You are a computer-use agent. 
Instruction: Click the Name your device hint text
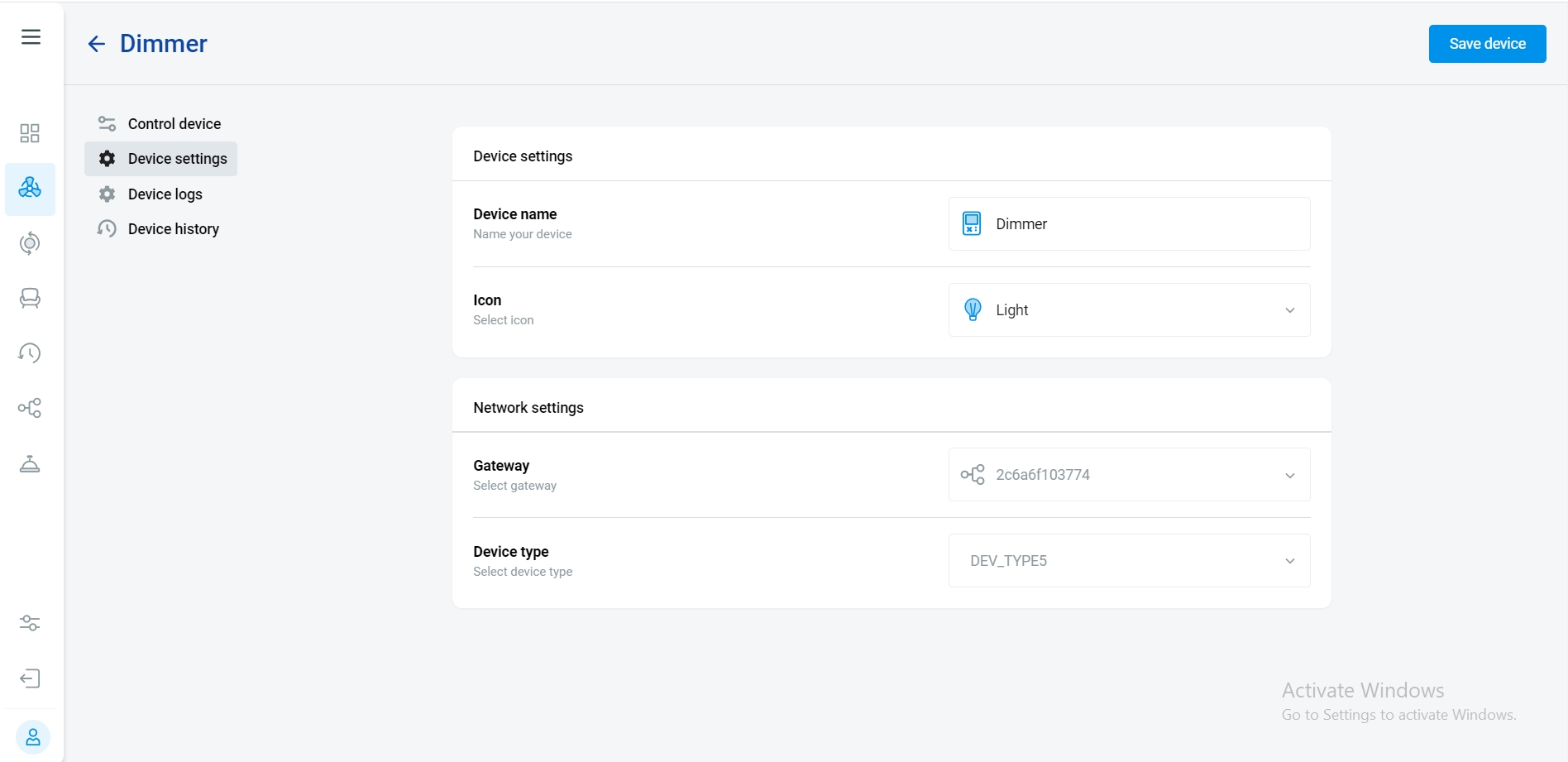[x=523, y=234]
